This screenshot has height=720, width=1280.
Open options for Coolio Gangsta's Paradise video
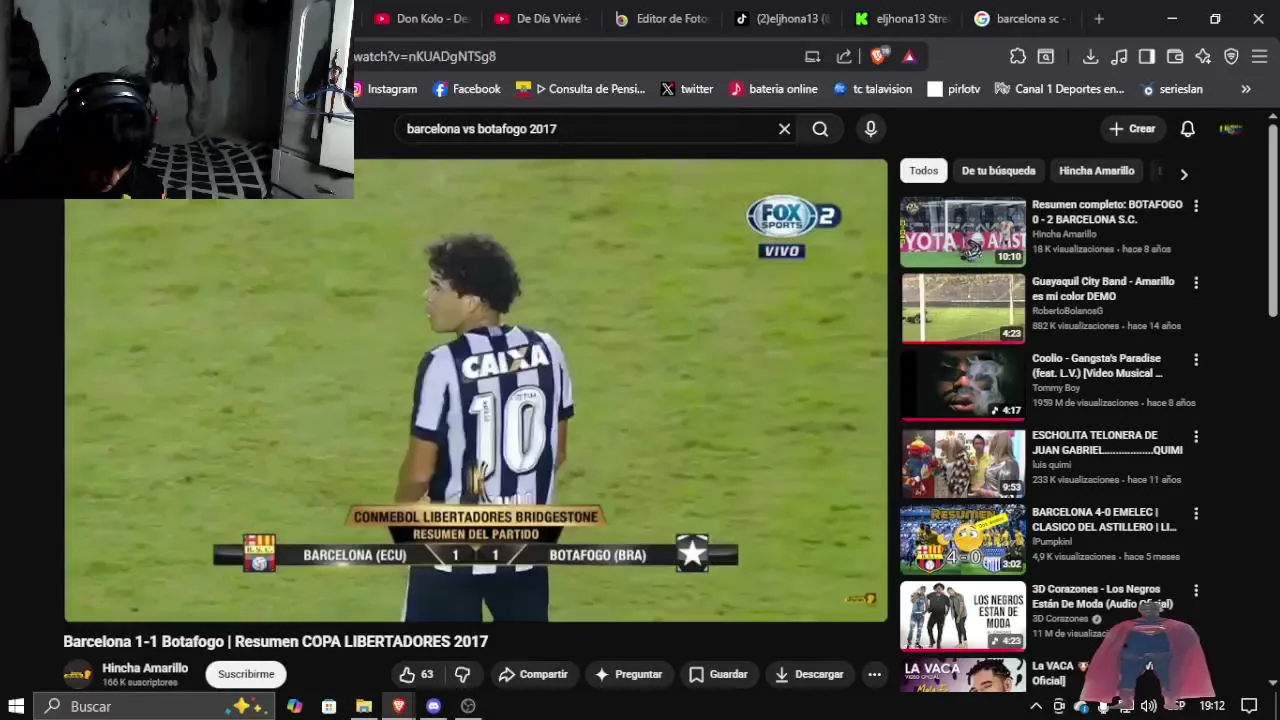[1196, 360]
